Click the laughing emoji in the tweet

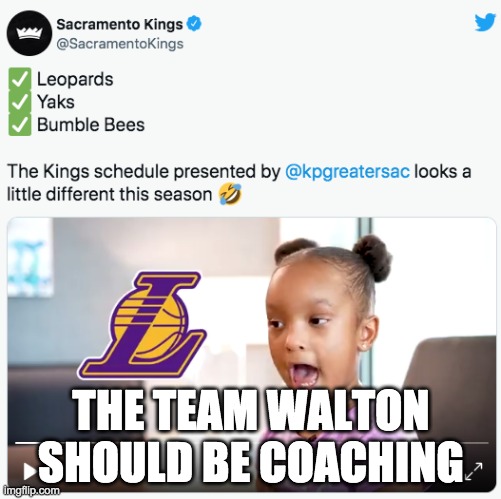click(230, 194)
